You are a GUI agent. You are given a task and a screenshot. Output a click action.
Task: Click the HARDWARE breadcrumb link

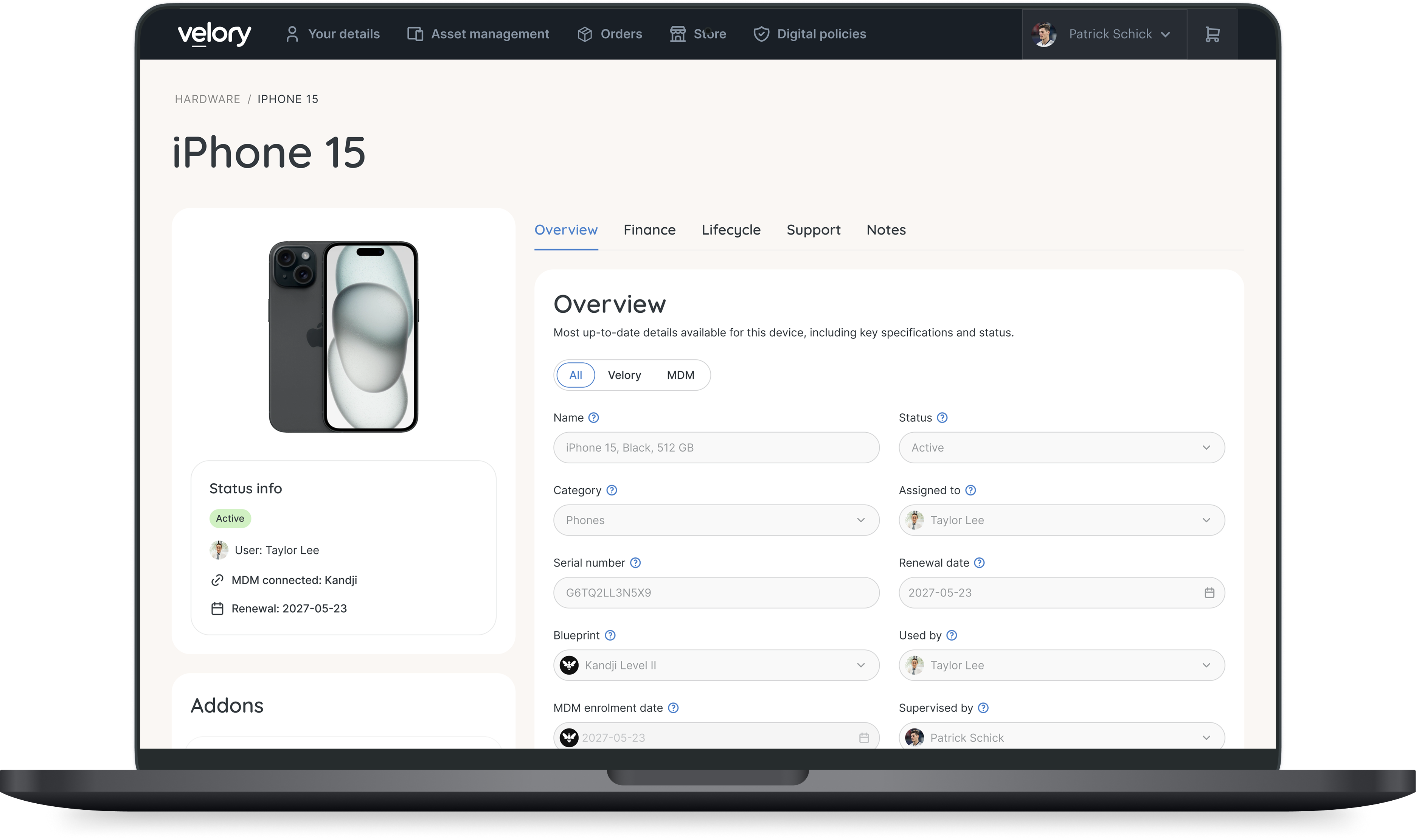tap(207, 99)
